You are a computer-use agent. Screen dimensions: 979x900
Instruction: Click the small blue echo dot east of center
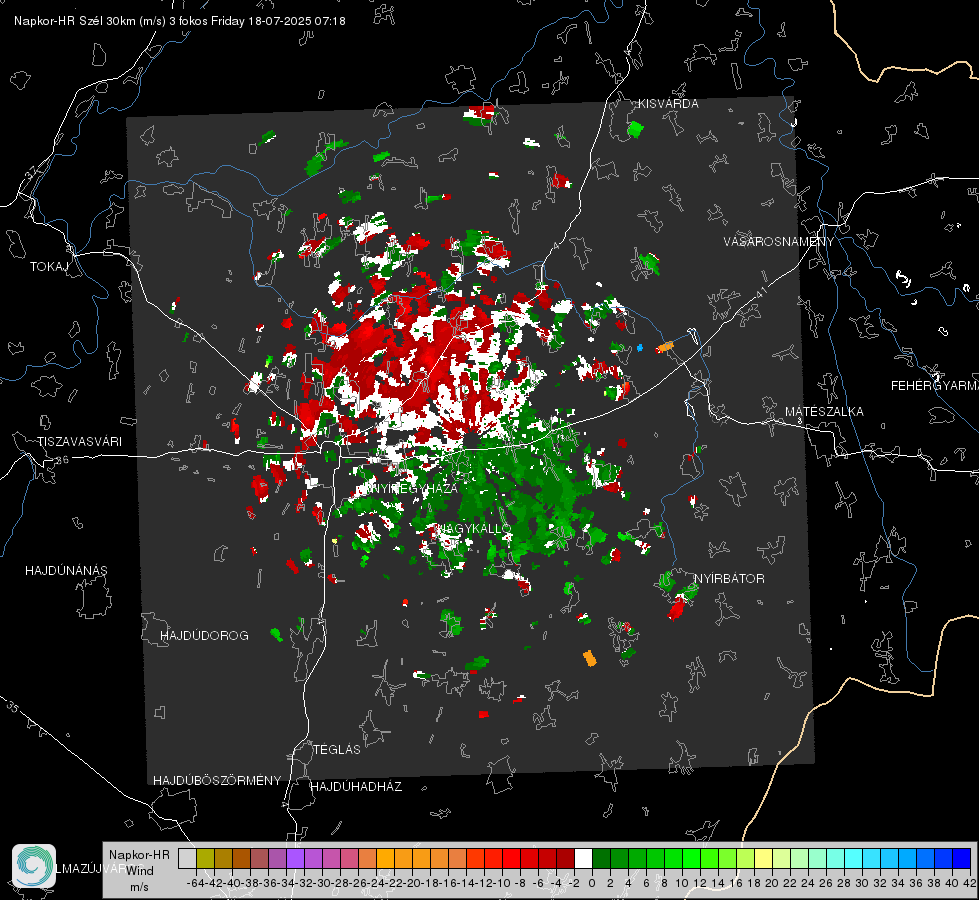click(640, 348)
